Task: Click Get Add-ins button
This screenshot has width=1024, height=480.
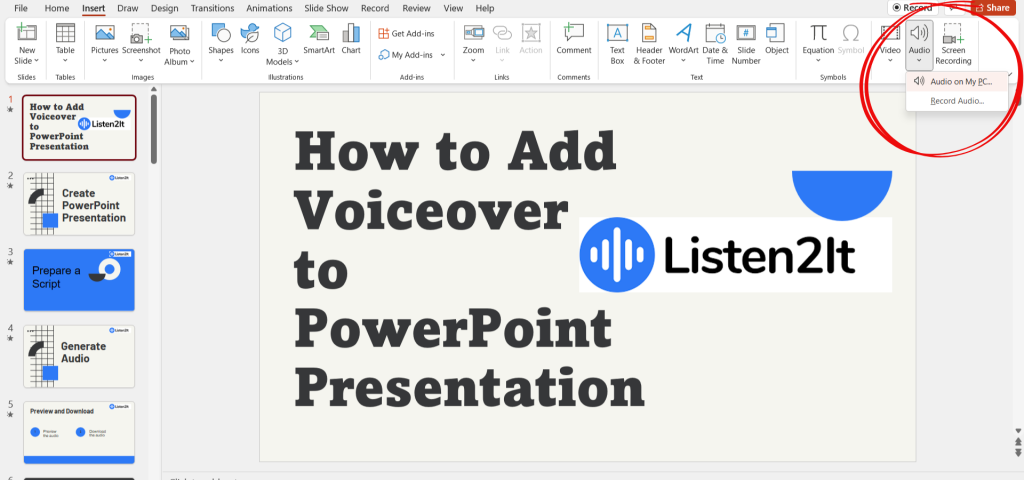Action: tap(406, 33)
